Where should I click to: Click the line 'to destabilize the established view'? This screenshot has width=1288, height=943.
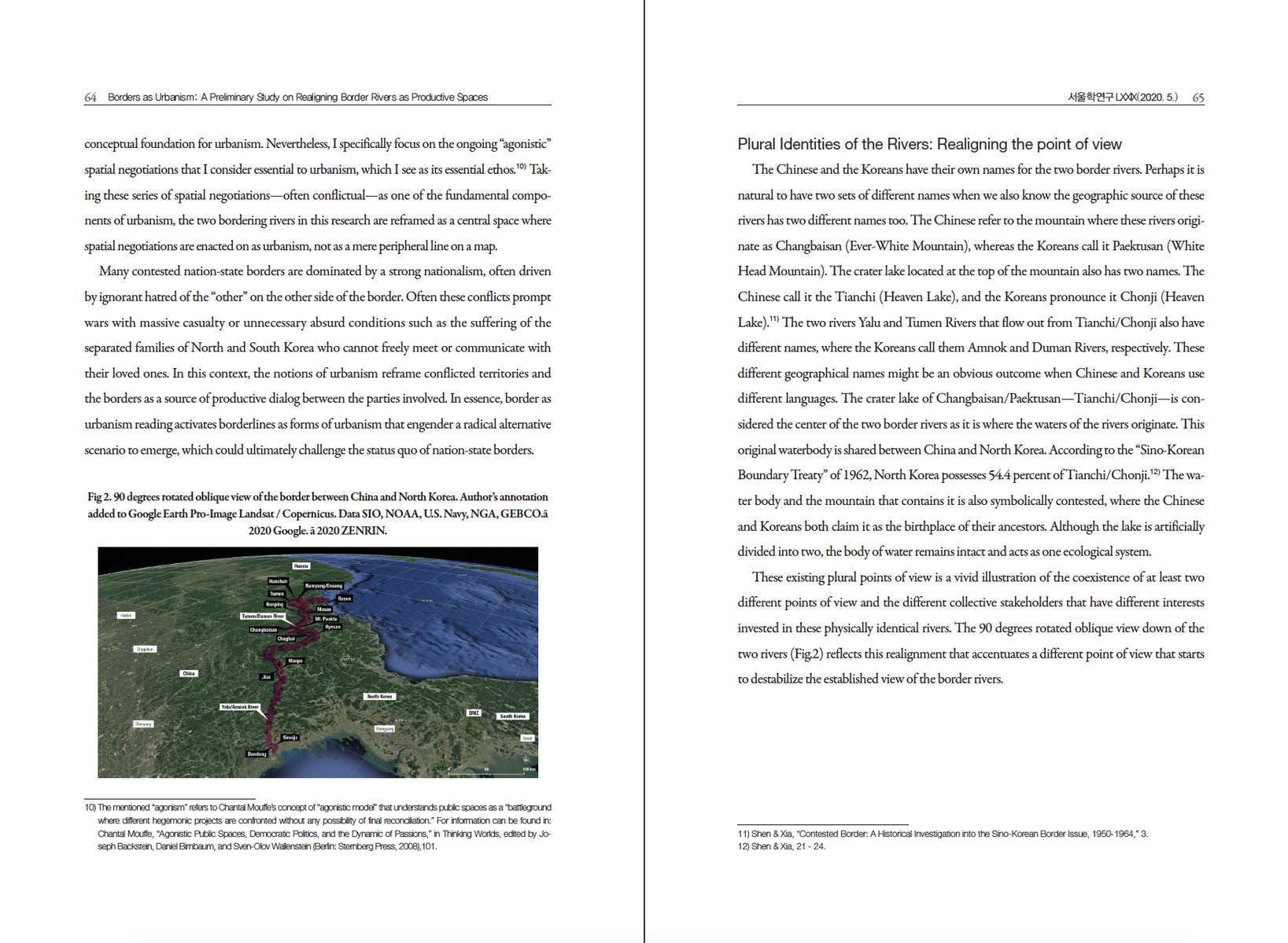coord(870,679)
